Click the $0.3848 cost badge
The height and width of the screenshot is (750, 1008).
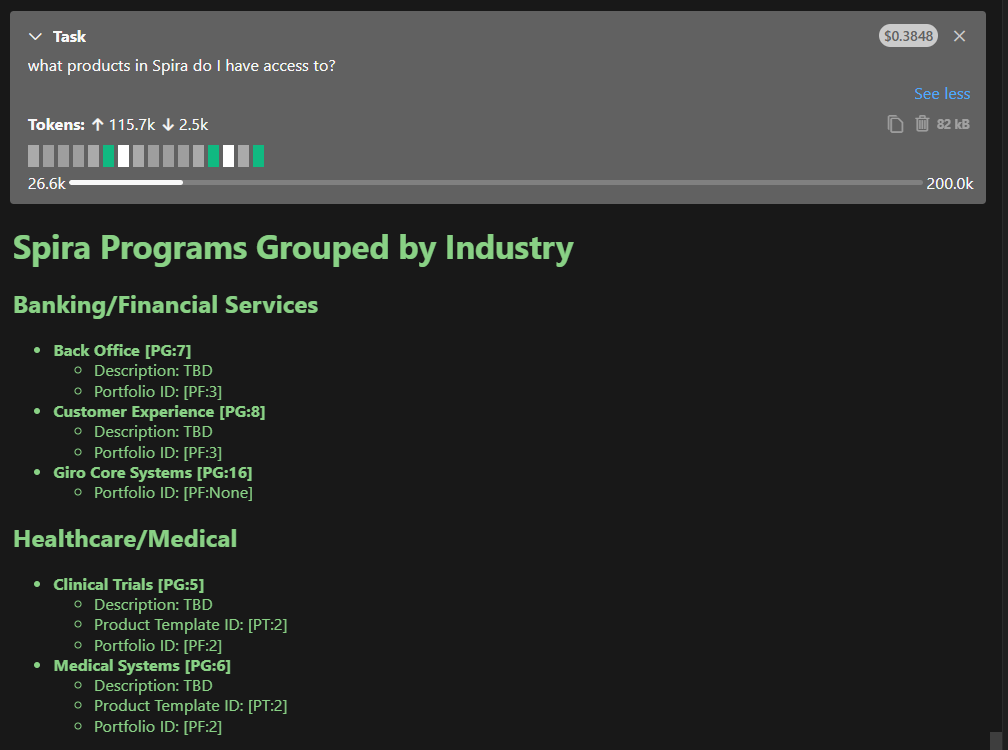(908, 37)
